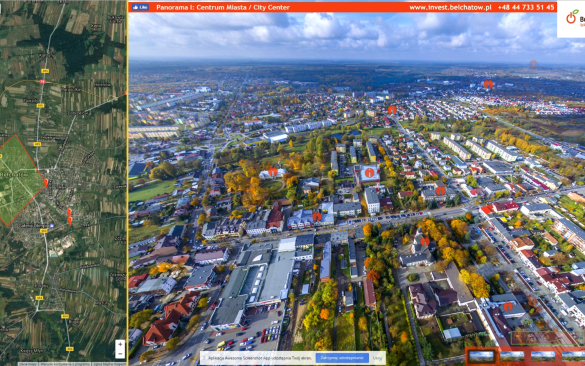Open info hotspot on the far housing estate road

coord(392,110)
